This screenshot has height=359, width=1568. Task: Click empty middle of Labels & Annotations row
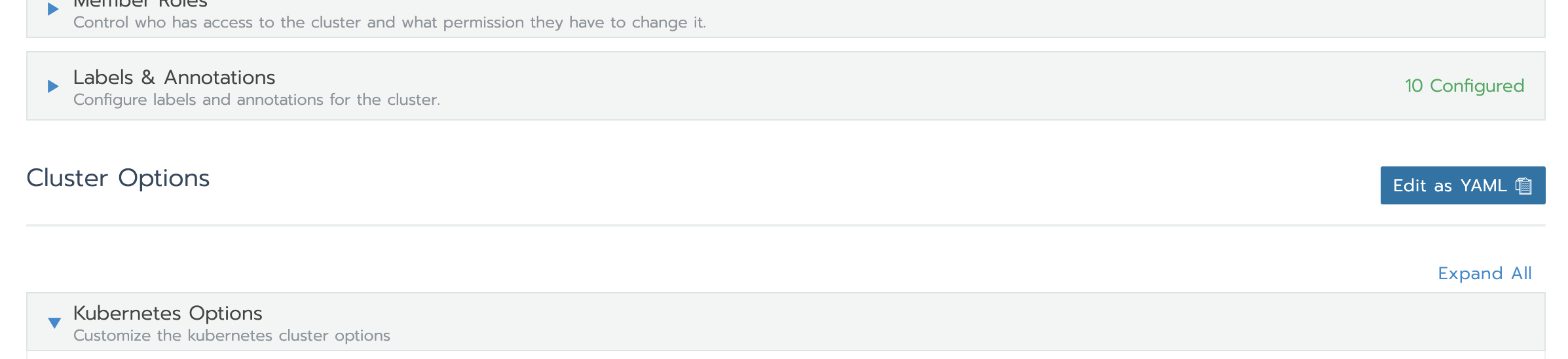tap(851, 86)
